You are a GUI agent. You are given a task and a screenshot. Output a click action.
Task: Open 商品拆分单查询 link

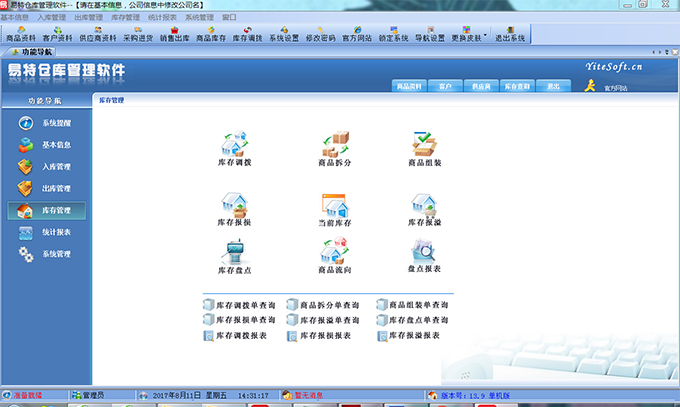pos(323,305)
